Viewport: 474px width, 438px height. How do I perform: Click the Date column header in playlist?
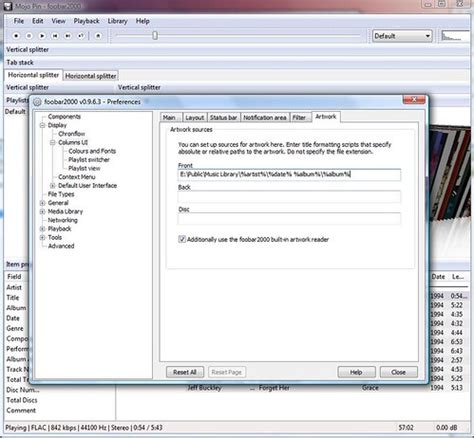[438, 277]
